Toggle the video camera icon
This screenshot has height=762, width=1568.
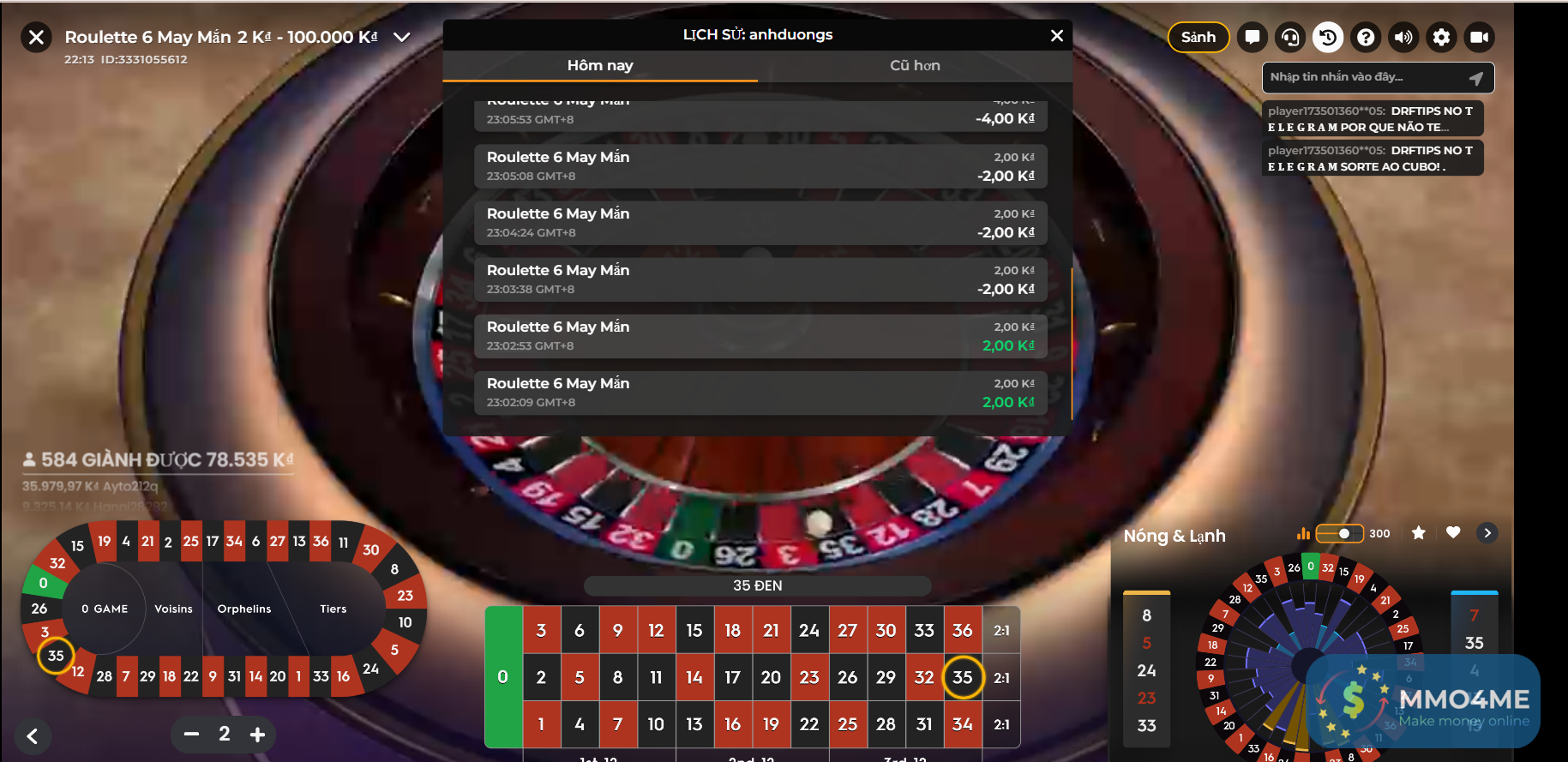click(1480, 37)
